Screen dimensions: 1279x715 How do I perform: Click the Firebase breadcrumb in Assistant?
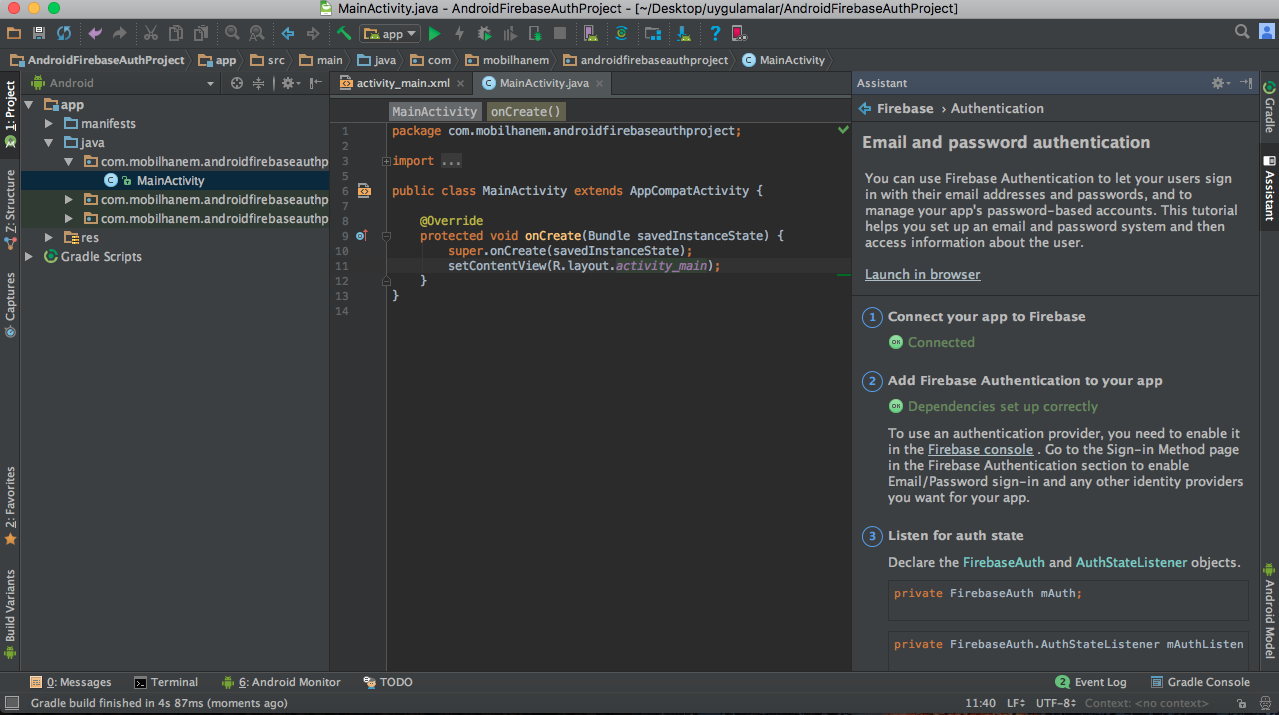[x=905, y=108]
